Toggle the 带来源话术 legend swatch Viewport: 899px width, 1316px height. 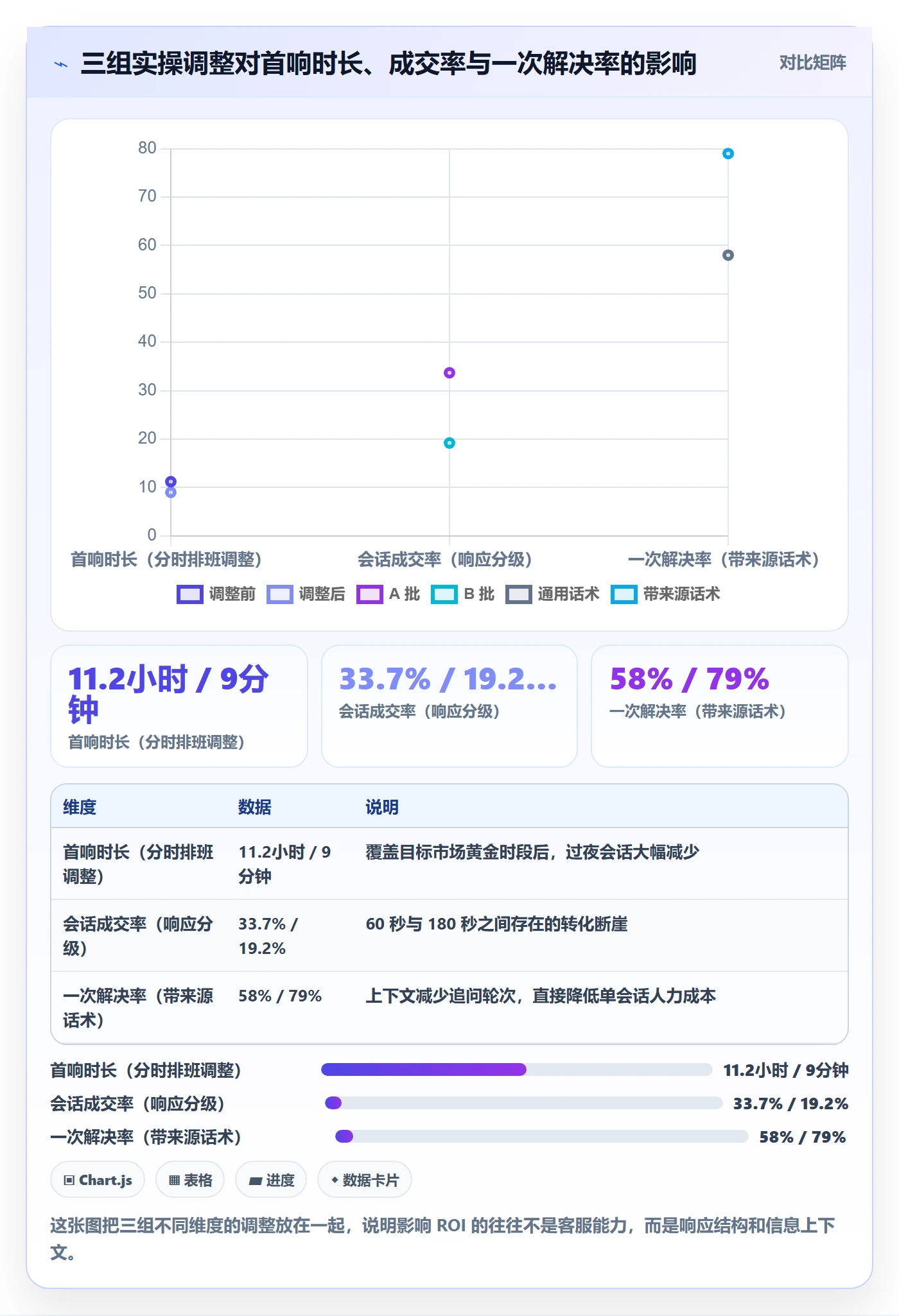624,594
